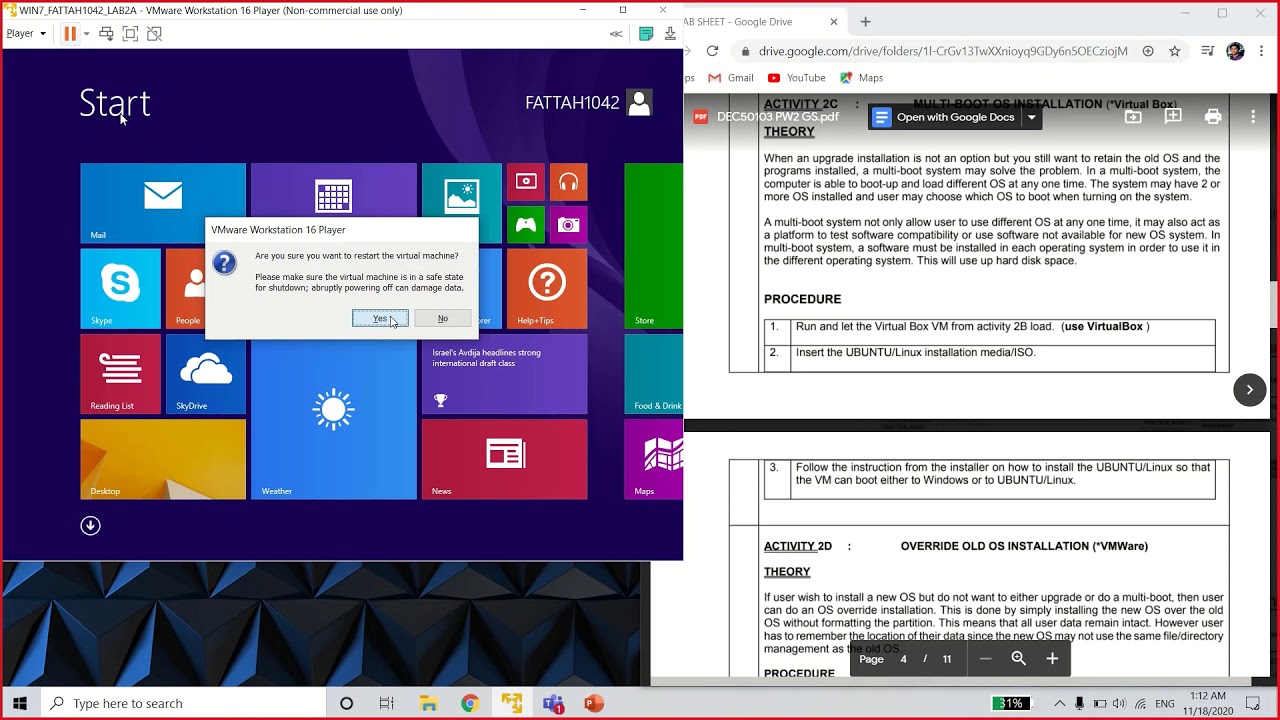The image size is (1280, 720).
Task: Bookmark this page with the star icon
Action: [1175, 51]
